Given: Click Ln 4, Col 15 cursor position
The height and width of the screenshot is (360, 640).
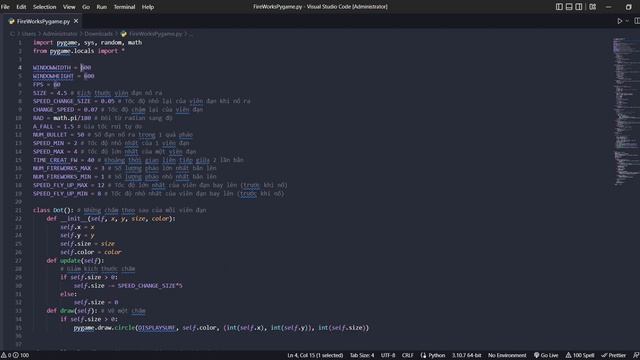Looking at the screenshot, I should pos(315,355).
